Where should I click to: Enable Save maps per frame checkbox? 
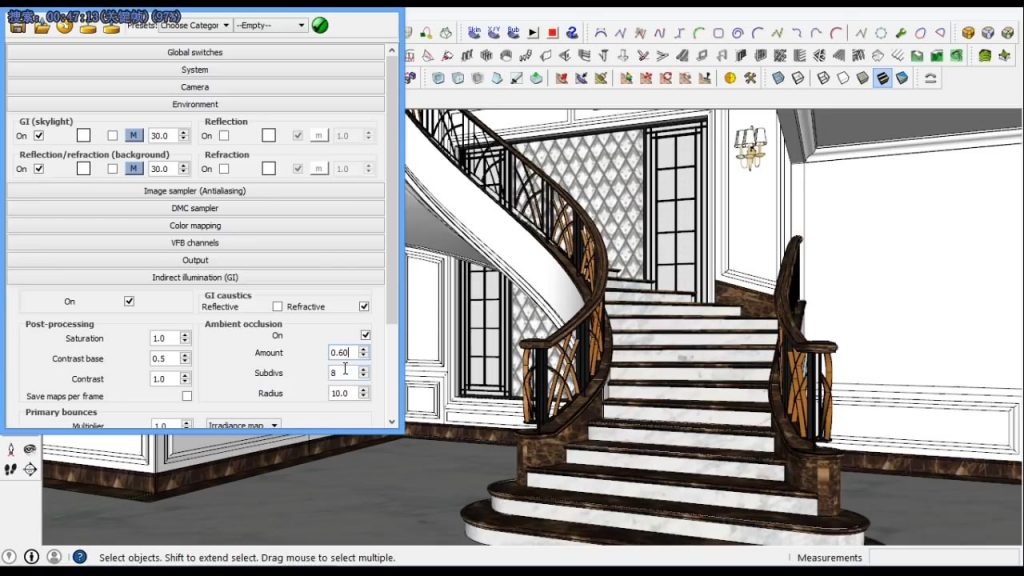187,396
